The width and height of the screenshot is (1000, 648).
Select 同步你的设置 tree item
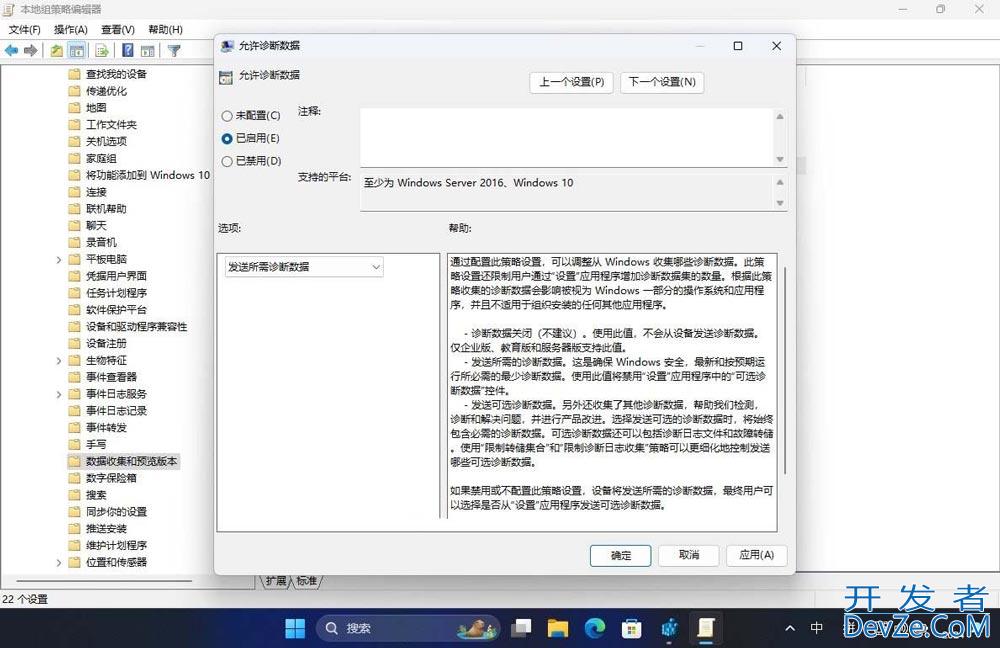pyautogui.click(x=117, y=512)
